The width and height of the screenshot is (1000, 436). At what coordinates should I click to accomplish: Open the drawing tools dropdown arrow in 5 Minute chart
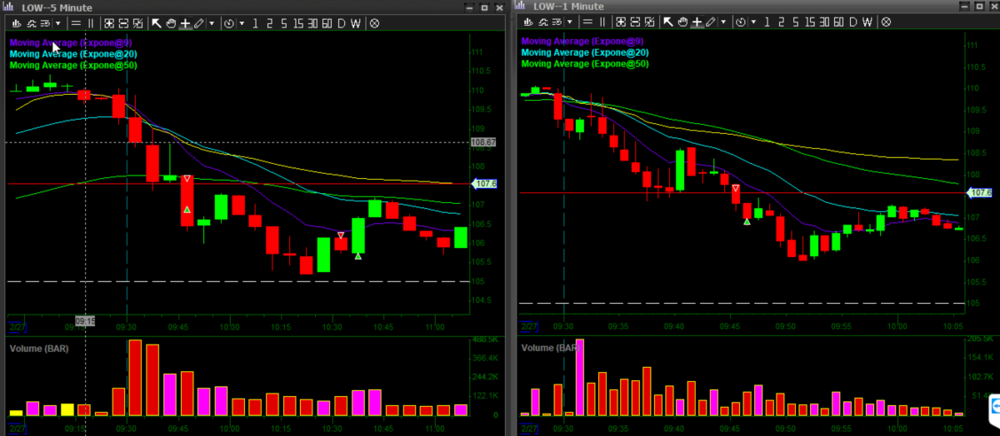pyautogui.click(x=211, y=22)
